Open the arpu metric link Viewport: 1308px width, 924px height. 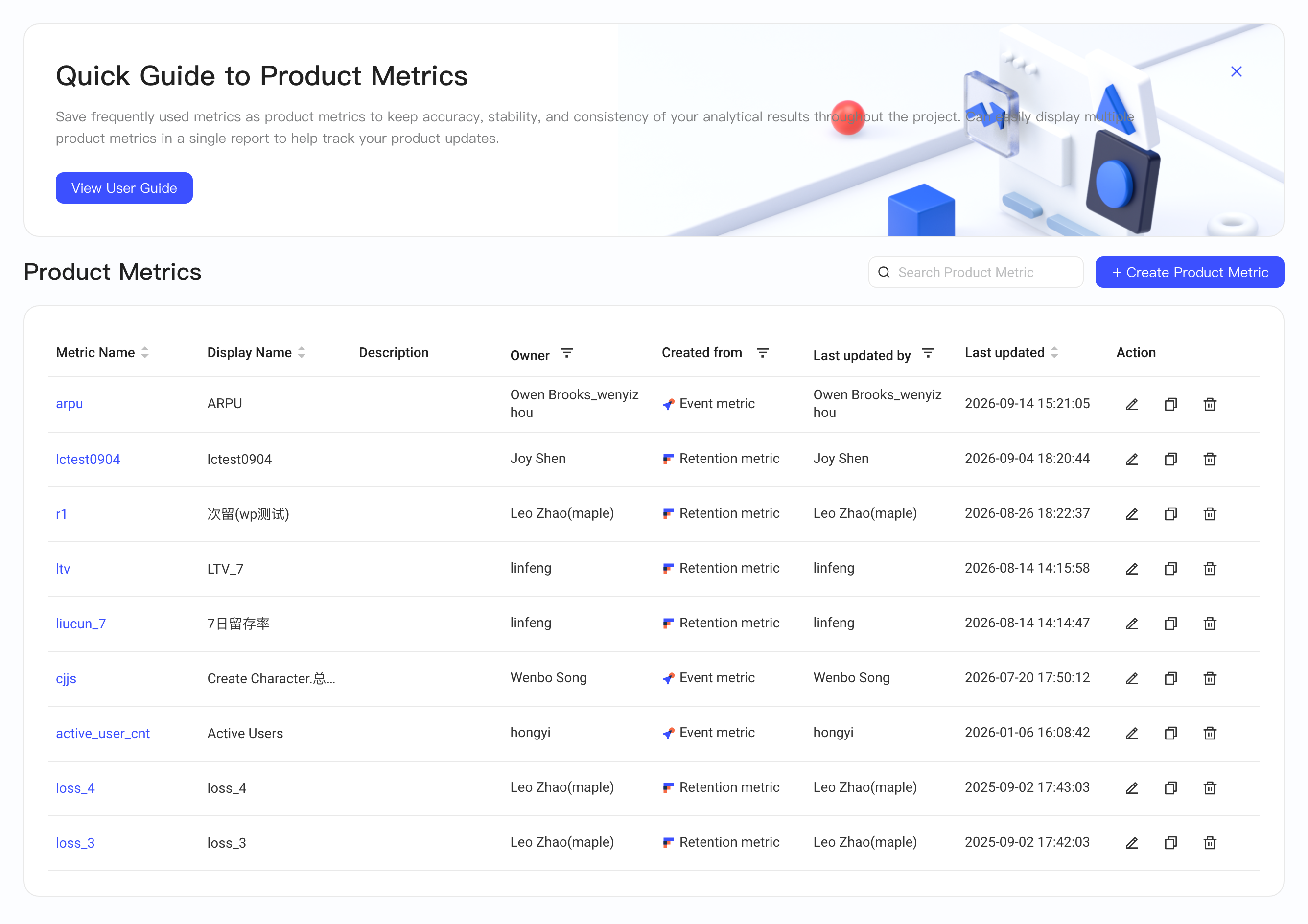pyautogui.click(x=70, y=403)
